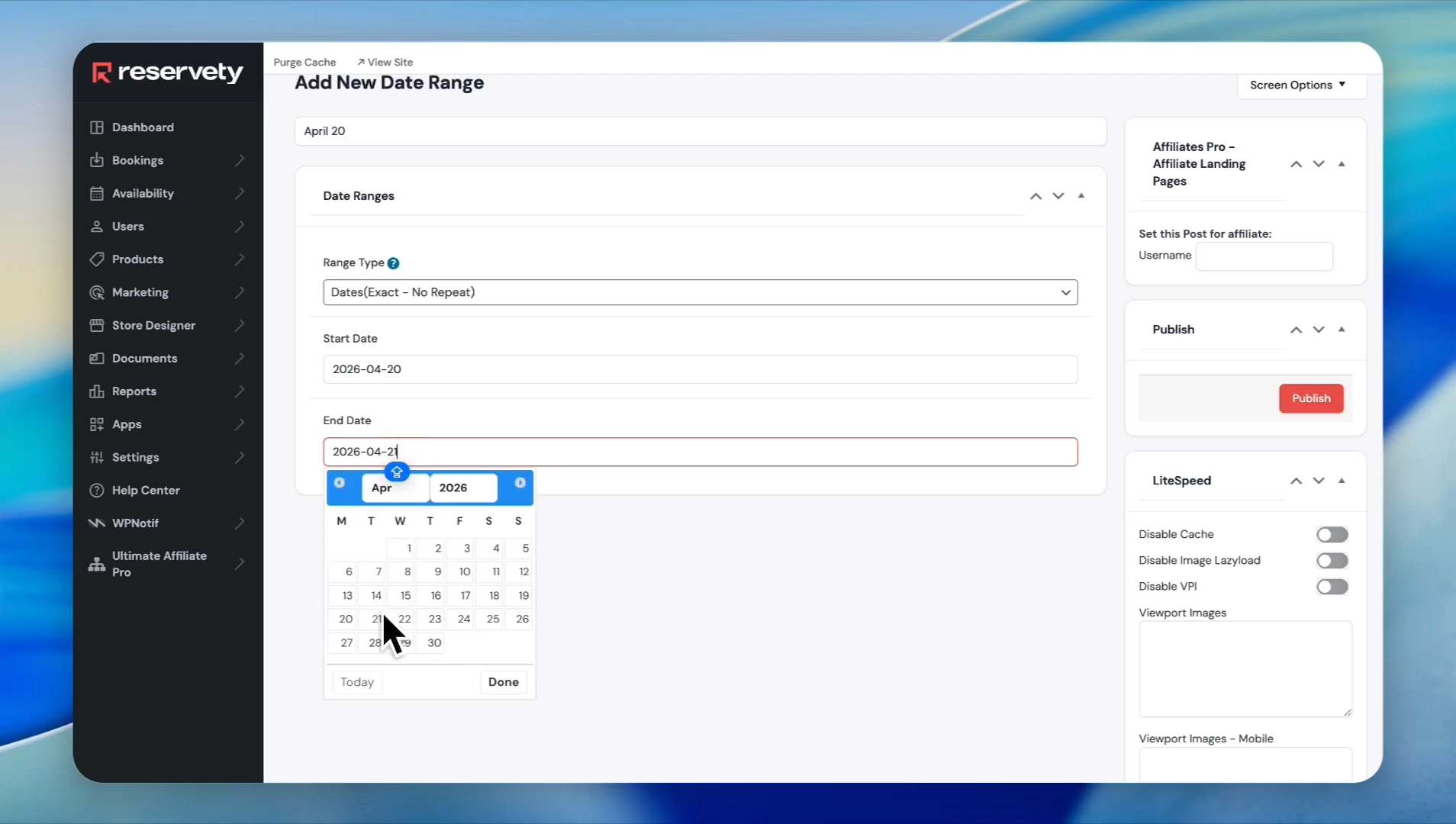1456x824 pixels.
Task: Go to previous month in date picker
Action: pyautogui.click(x=340, y=483)
